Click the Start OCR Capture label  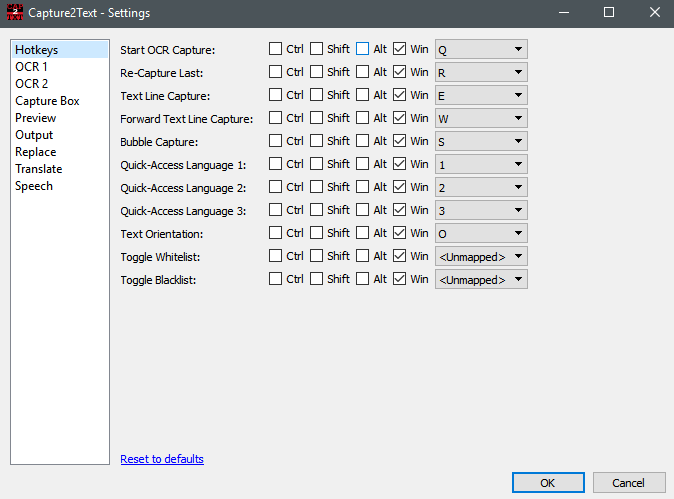click(168, 50)
